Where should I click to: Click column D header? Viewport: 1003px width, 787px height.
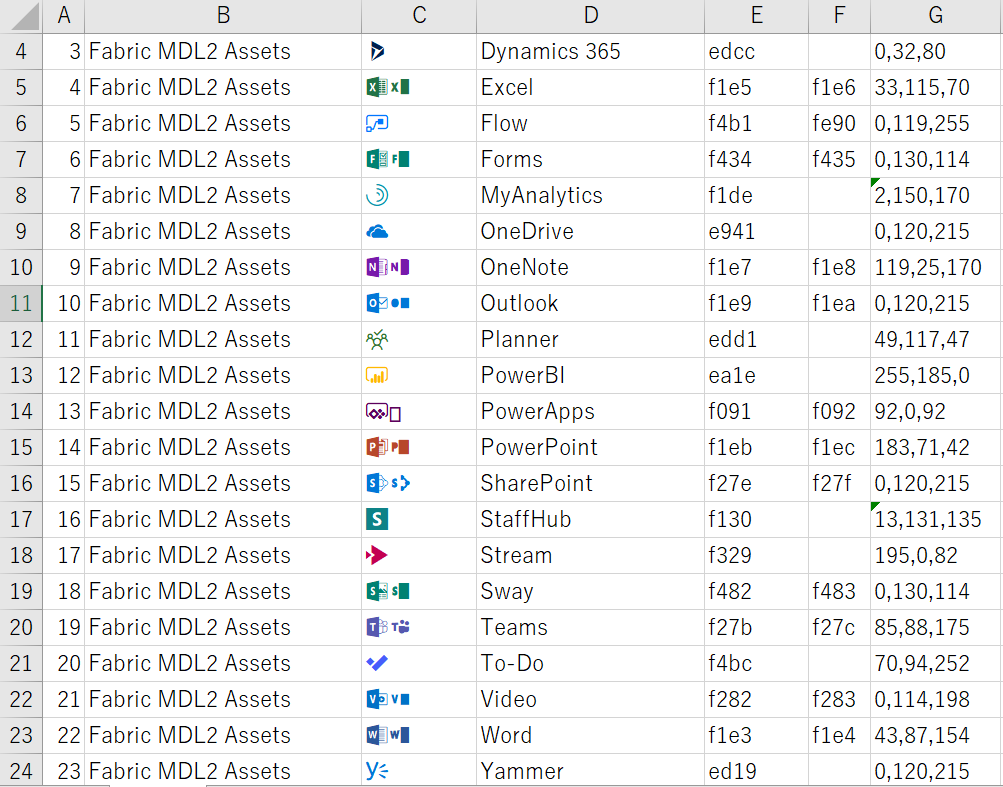point(590,16)
